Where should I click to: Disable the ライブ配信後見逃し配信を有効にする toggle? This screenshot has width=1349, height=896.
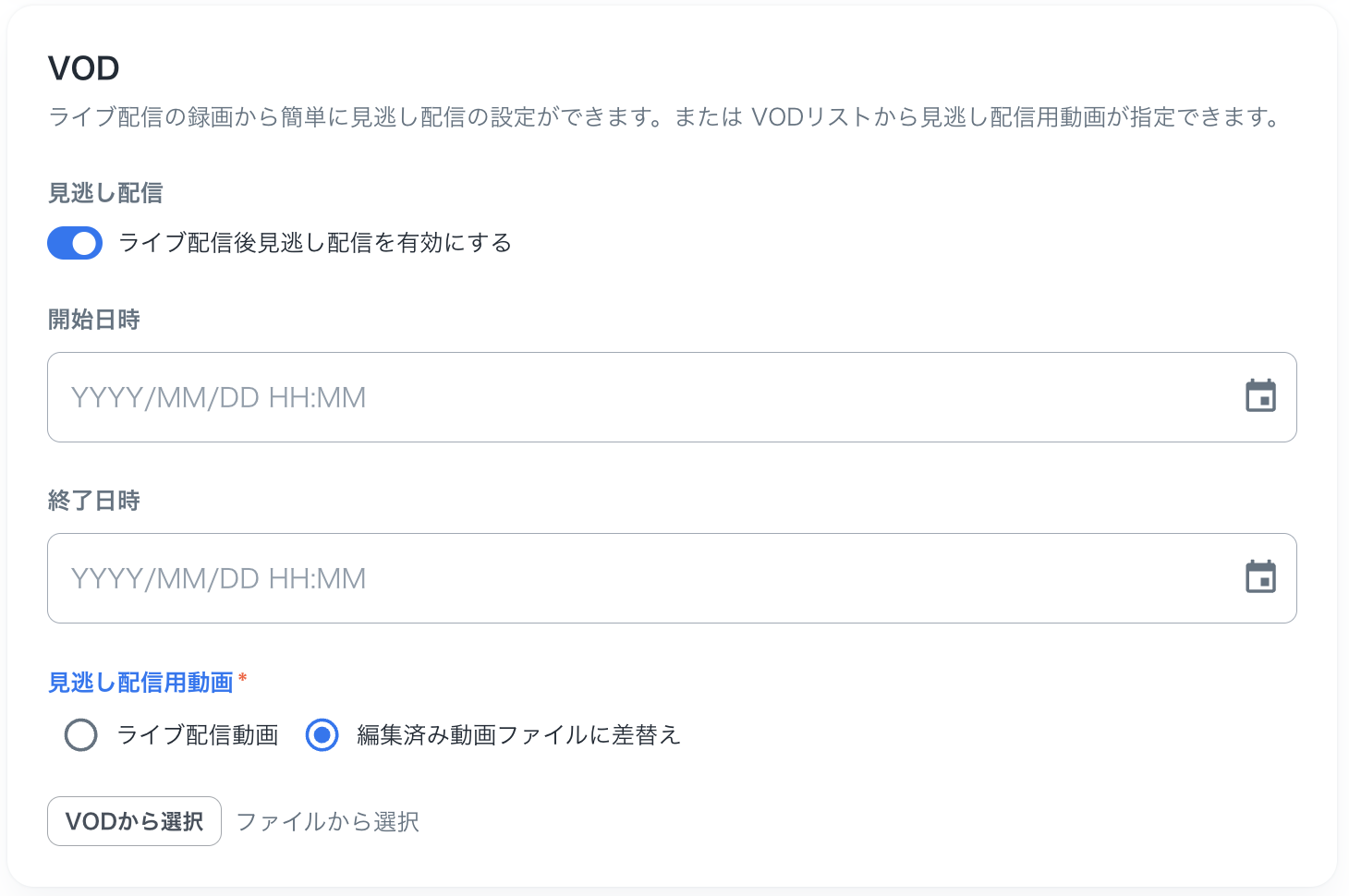pos(75,243)
